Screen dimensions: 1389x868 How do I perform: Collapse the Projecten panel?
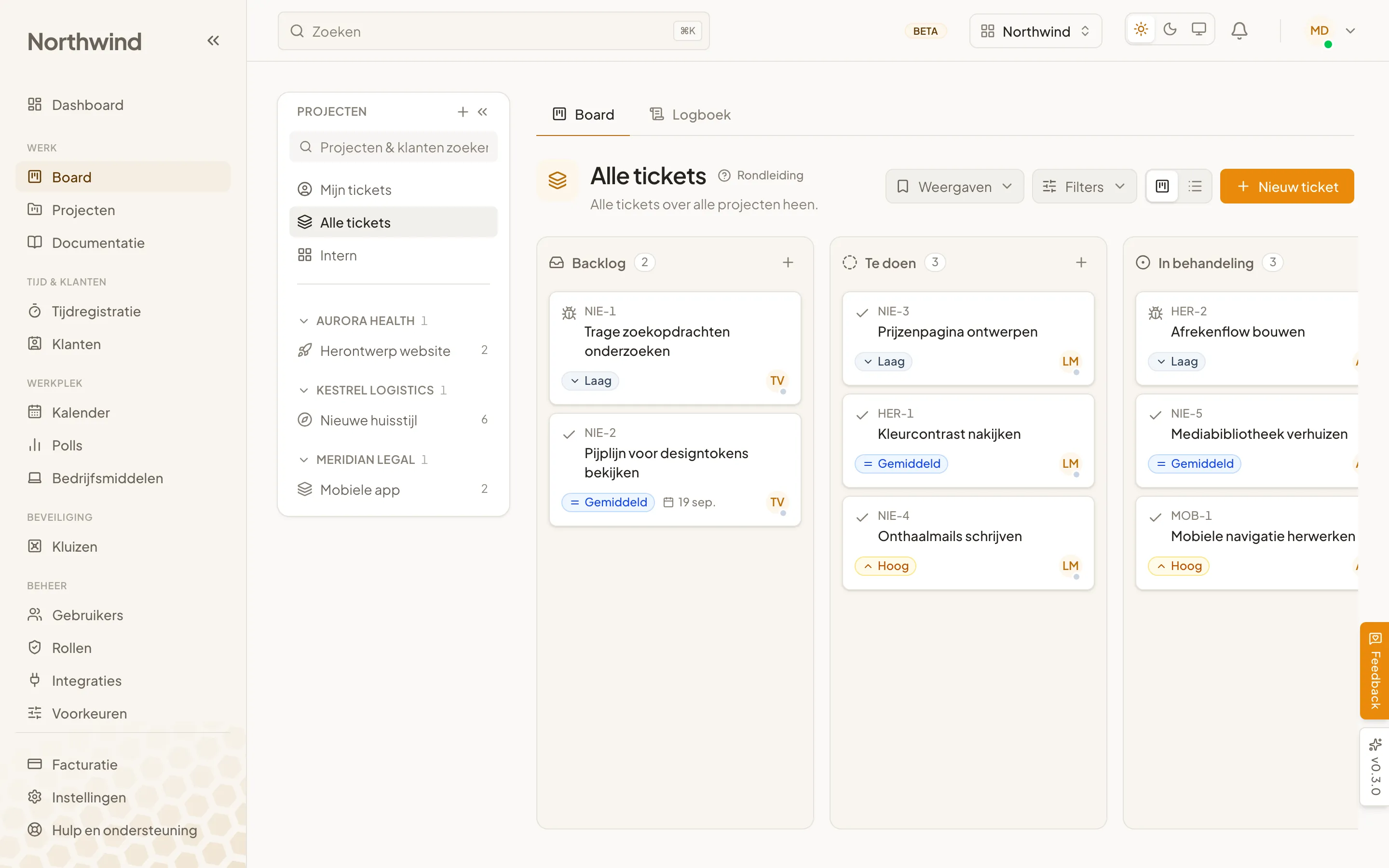pos(483,111)
